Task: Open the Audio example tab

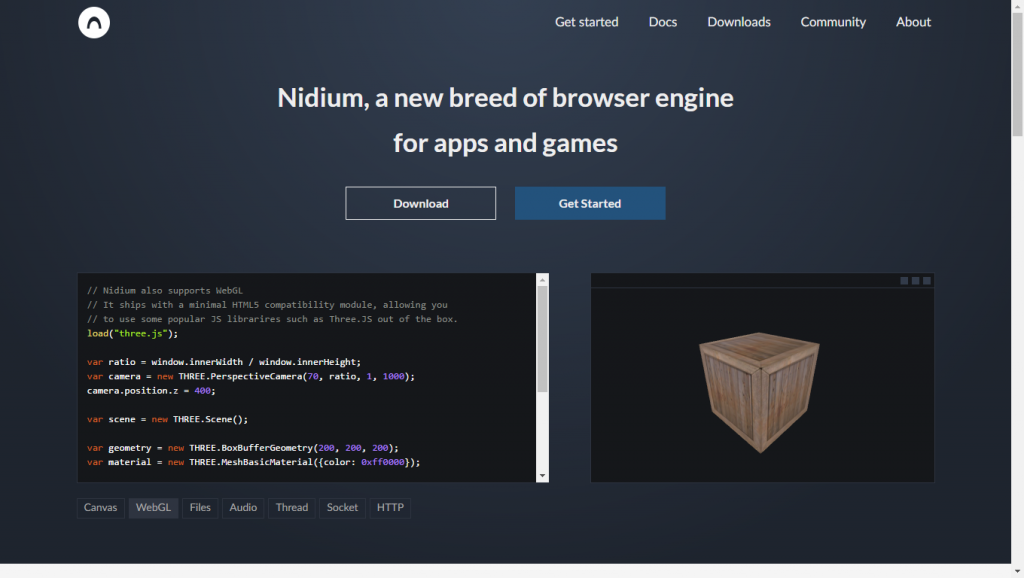Action: [x=243, y=507]
